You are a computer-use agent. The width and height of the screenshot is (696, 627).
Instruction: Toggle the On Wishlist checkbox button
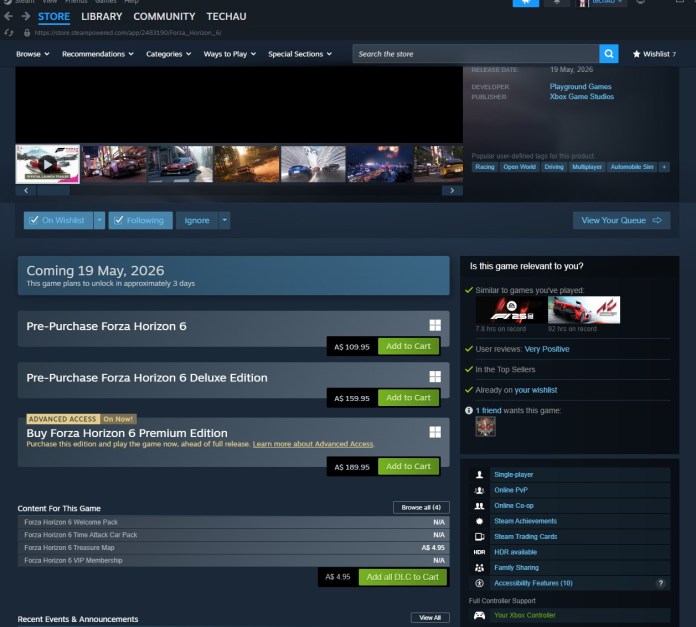[x=58, y=220]
